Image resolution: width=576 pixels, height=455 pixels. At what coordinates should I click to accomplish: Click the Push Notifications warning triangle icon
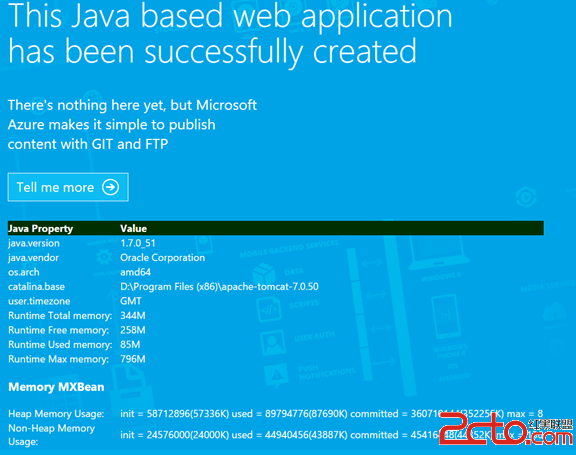pos(276,375)
